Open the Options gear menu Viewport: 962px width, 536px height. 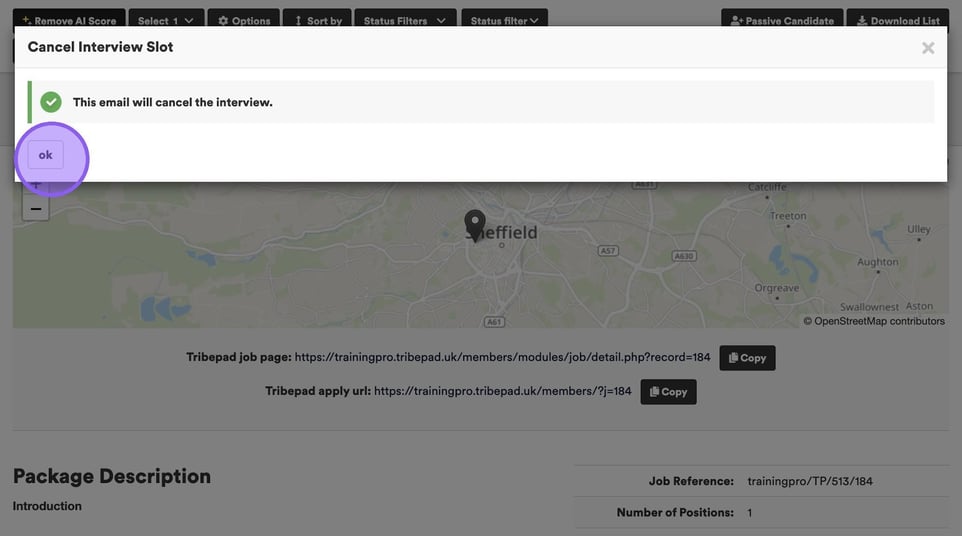(244, 20)
